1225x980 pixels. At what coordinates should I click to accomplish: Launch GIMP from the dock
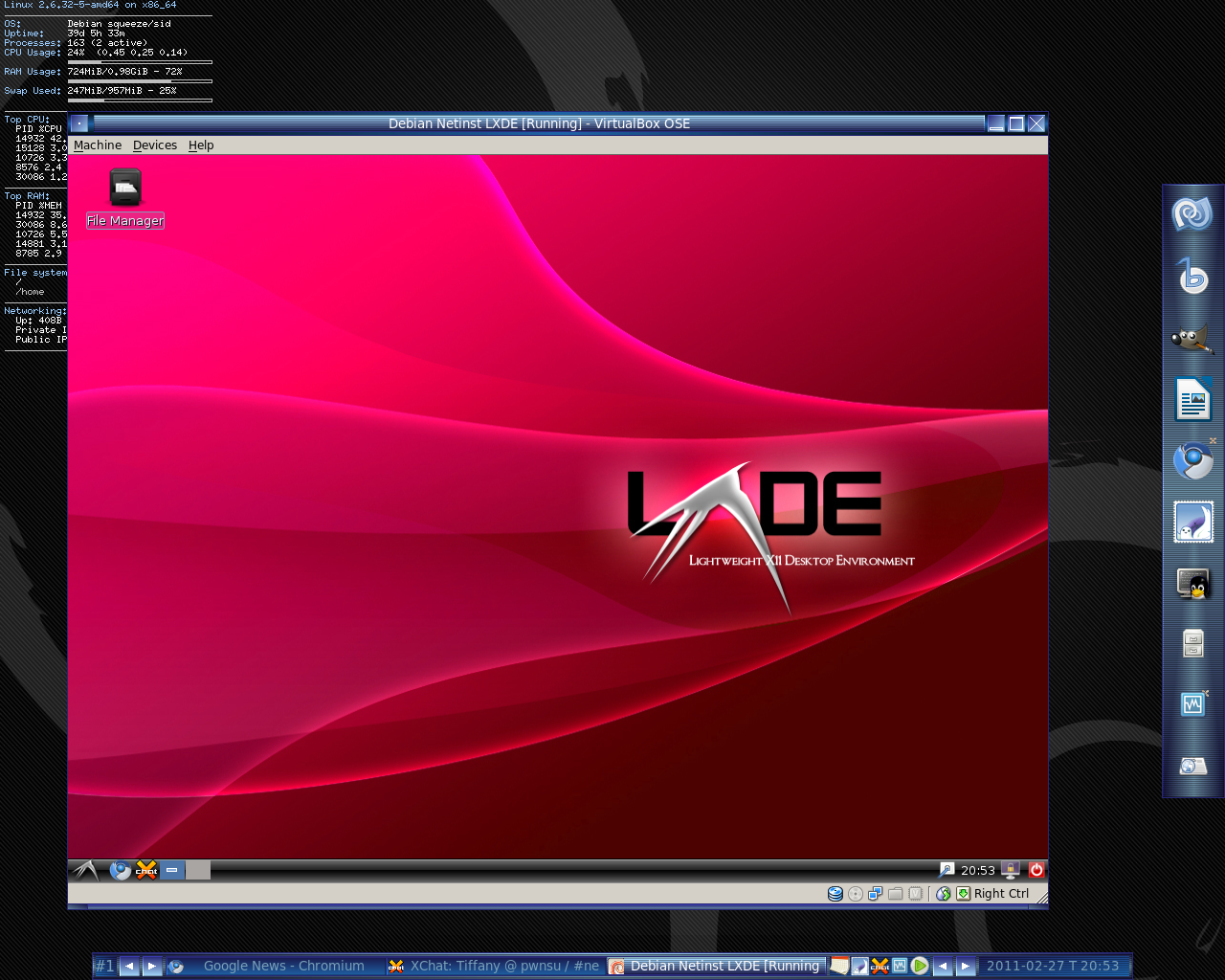(x=1192, y=339)
